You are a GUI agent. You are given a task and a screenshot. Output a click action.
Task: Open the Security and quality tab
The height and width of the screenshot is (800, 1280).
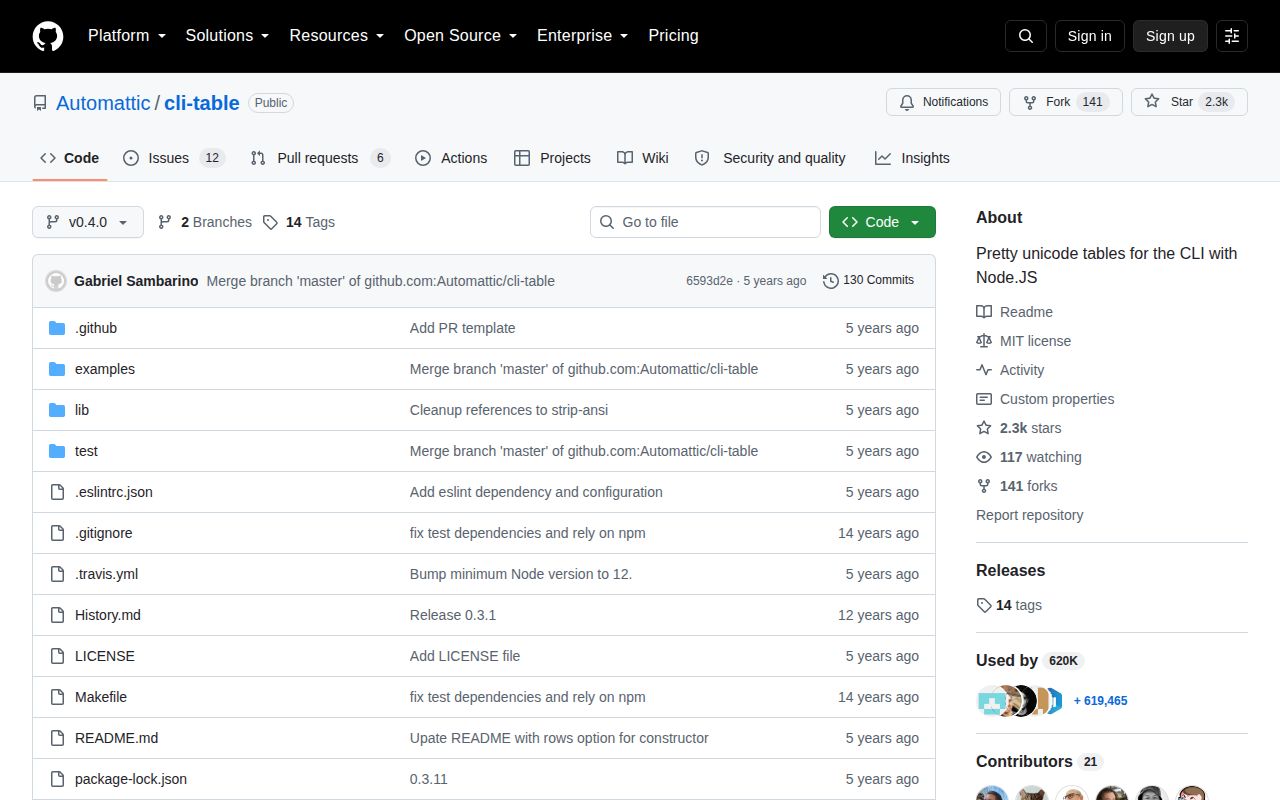point(770,158)
